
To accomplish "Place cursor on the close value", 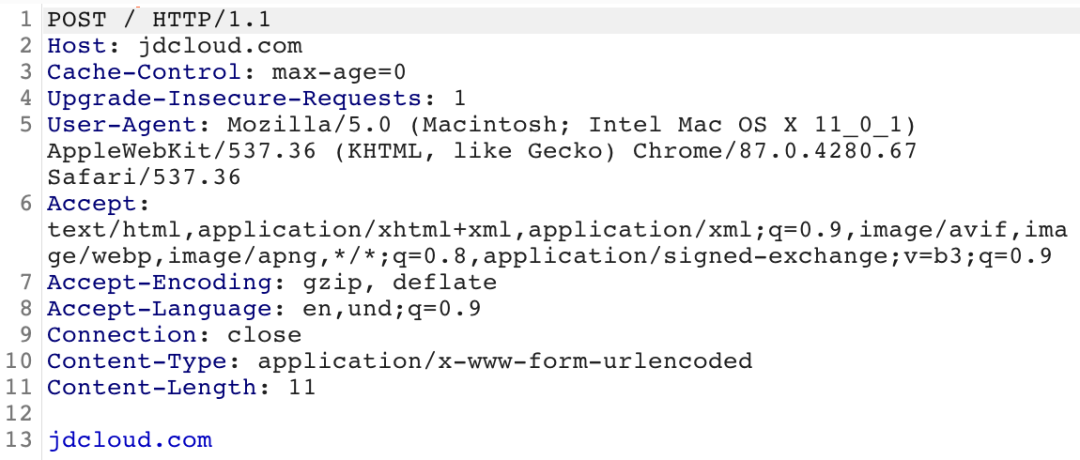I will (x=264, y=334).
